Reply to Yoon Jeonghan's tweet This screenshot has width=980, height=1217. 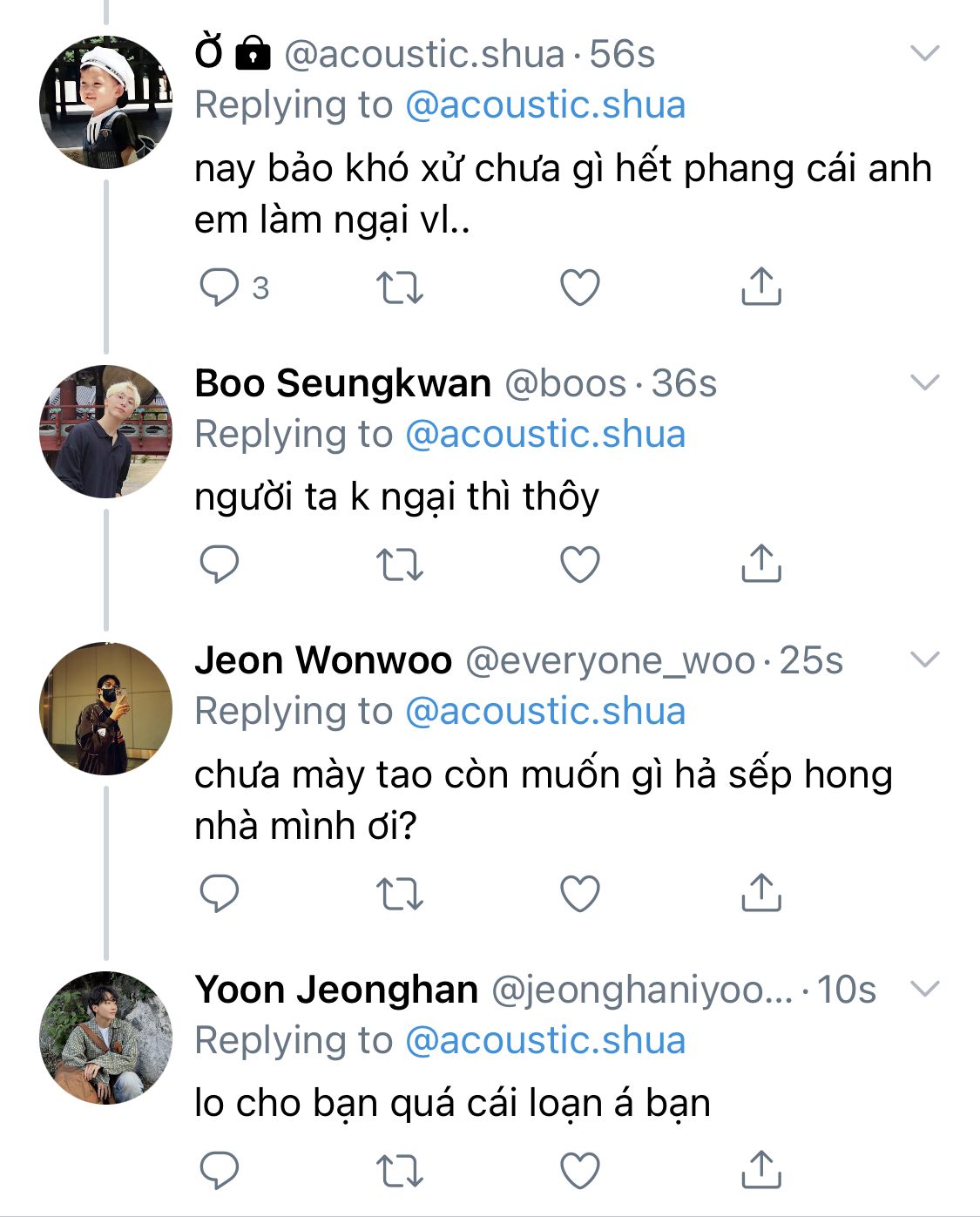pyautogui.click(x=220, y=1170)
